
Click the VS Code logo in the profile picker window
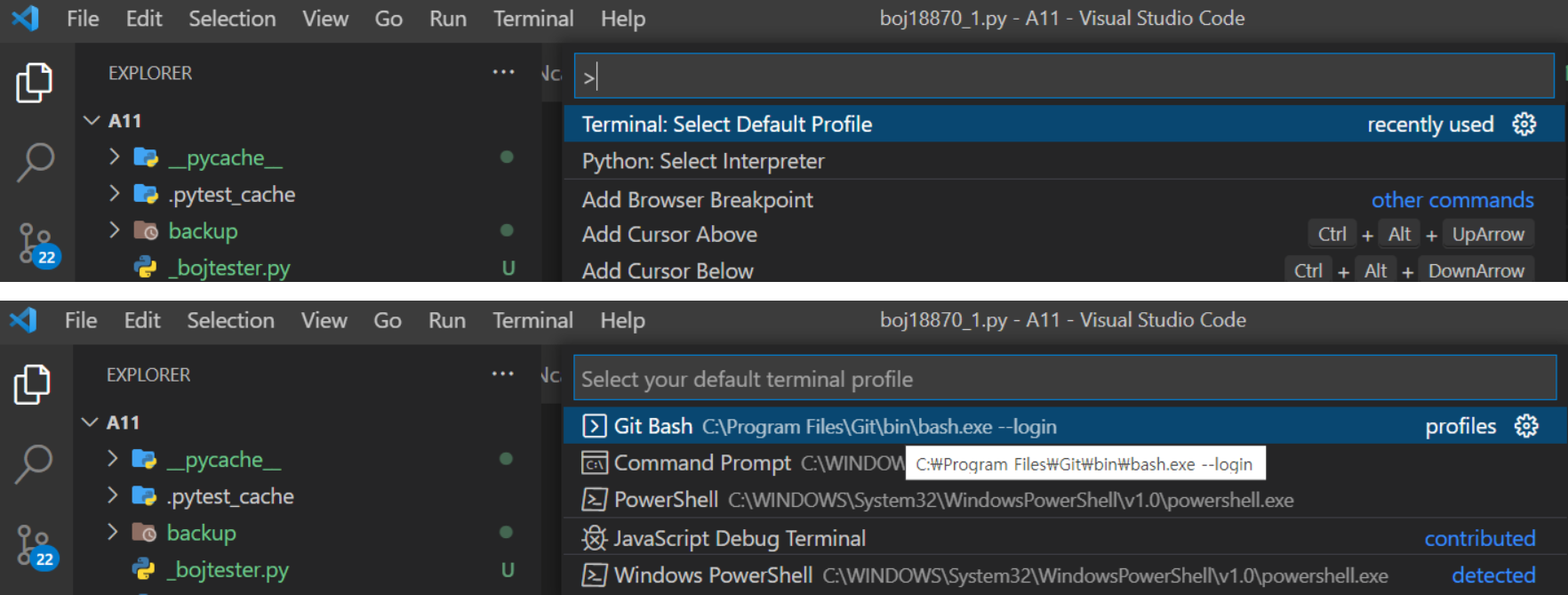point(24,319)
